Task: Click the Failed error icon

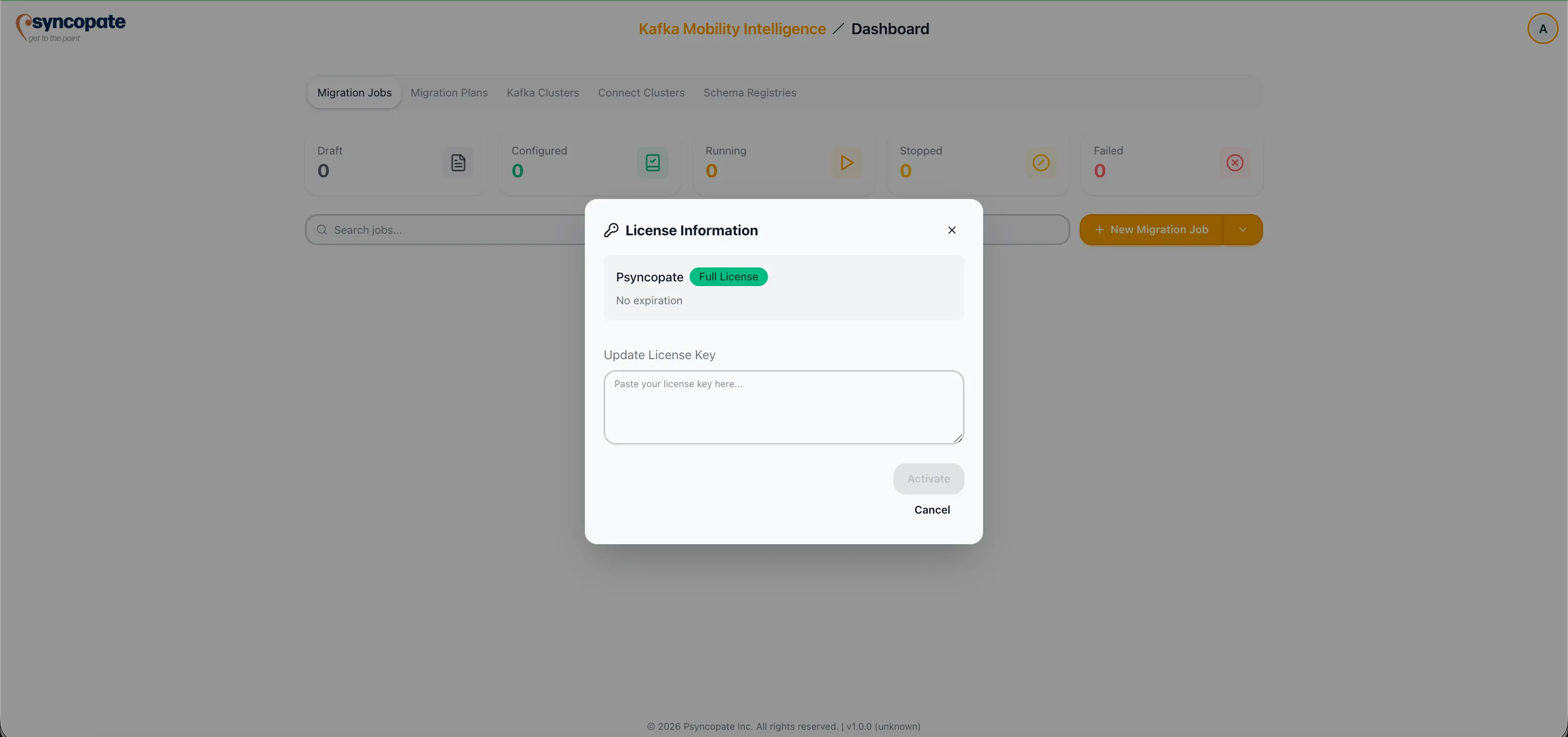Action: [1235, 163]
